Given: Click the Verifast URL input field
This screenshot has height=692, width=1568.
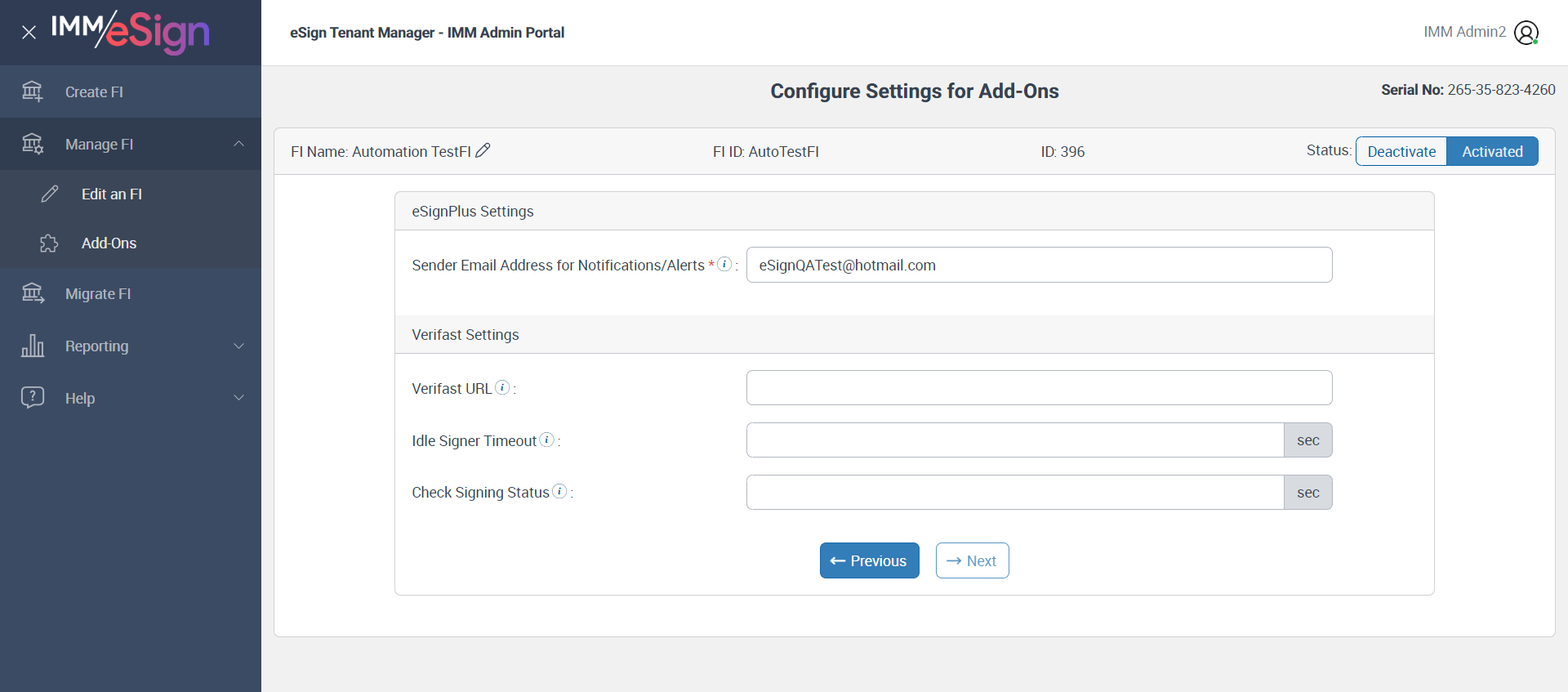Looking at the screenshot, I should click(x=1039, y=388).
